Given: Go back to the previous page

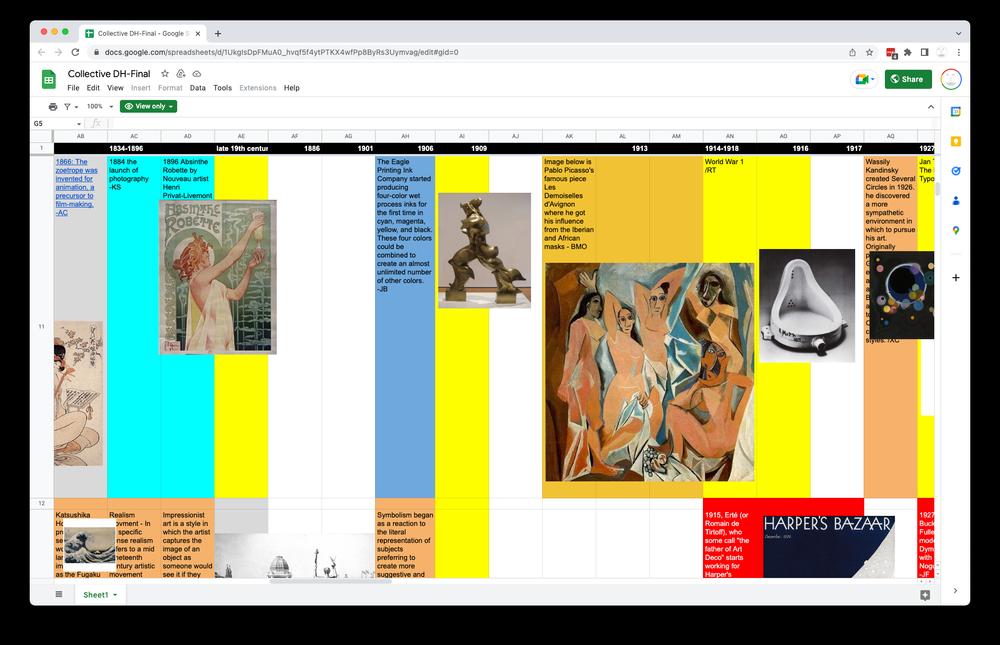Looking at the screenshot, I should [41, 52].
